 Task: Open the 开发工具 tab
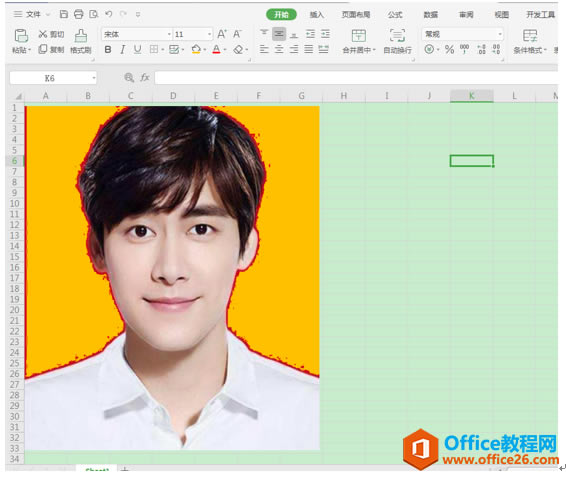click(x=540, y=14)
